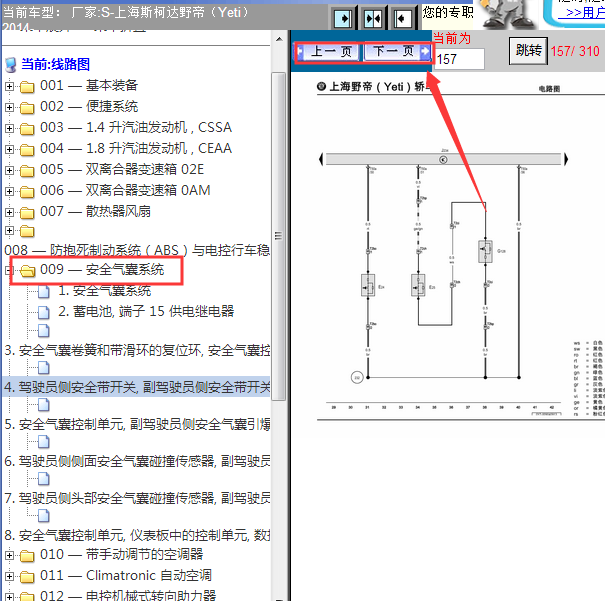Expand folder 011 — Climatronic 自动空调
This screenshot has width=605, height=601.
coord(9,576)
